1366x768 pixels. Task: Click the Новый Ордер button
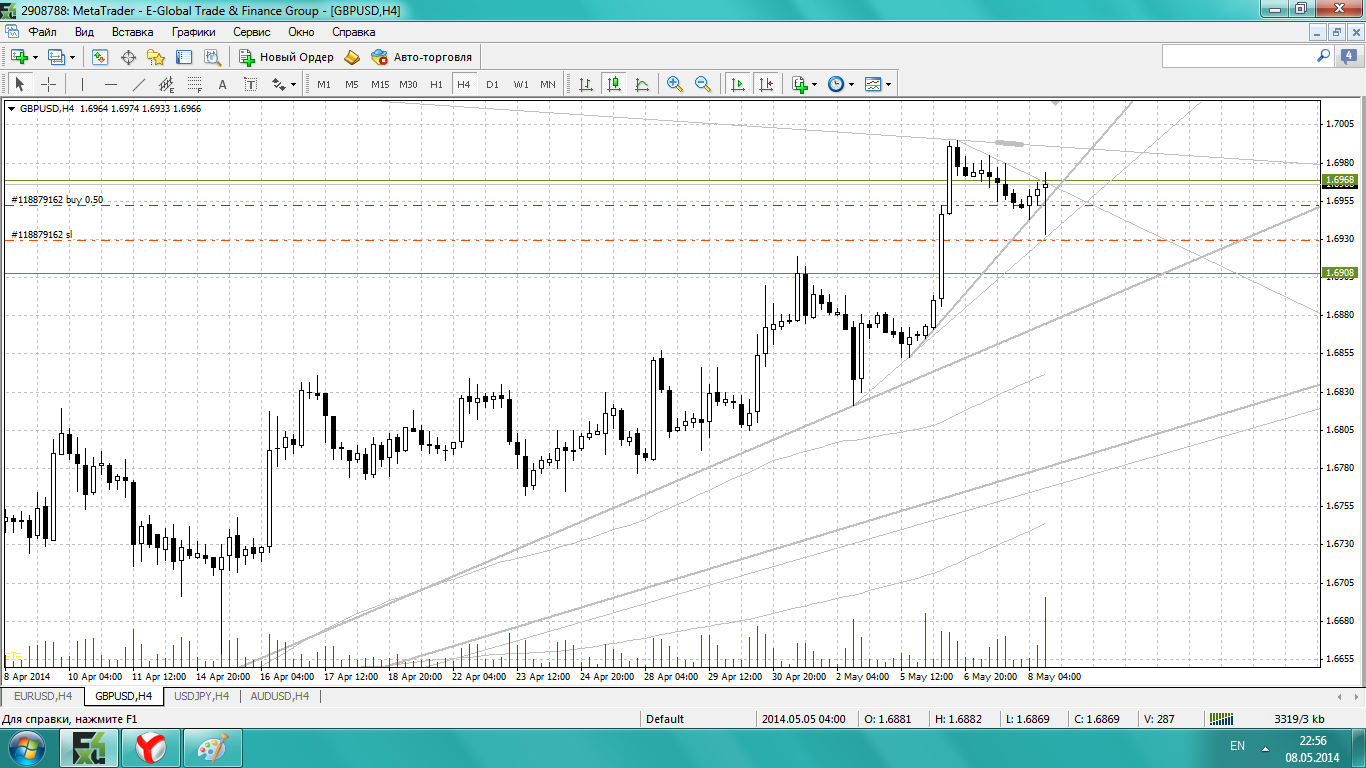286,57
